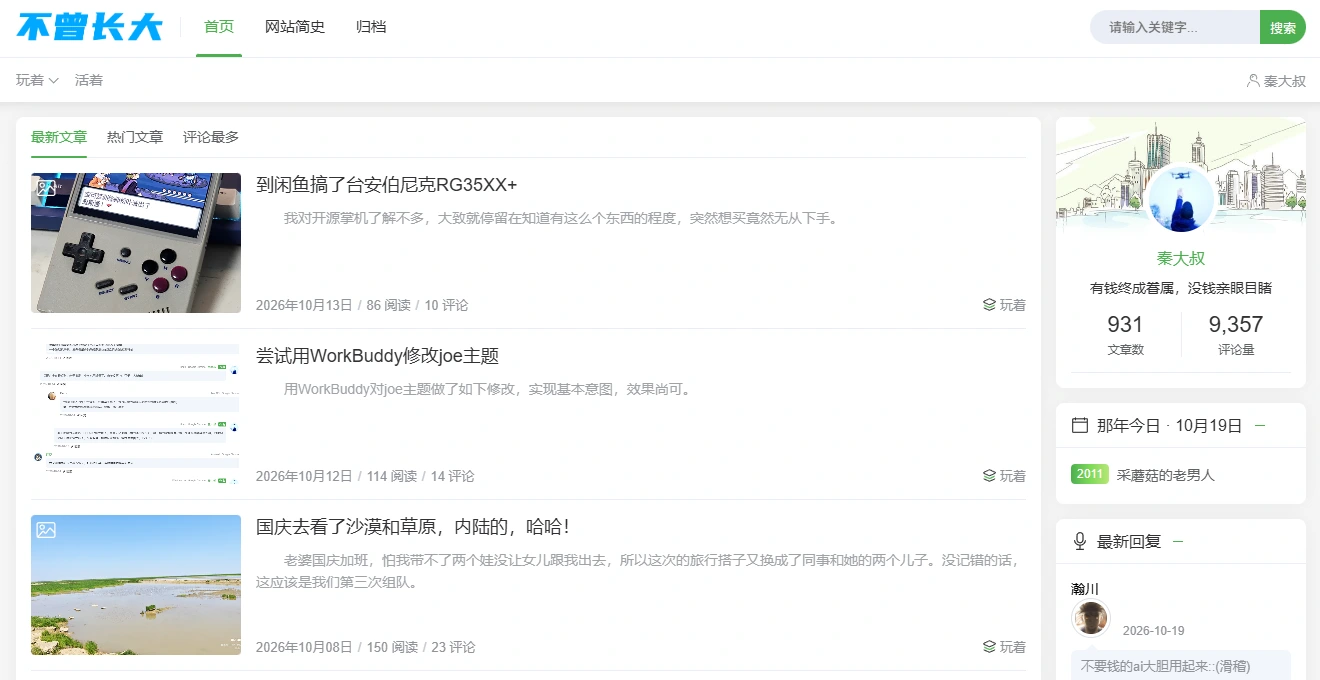Click the 2026年10月08日 date text

click(304, 647)
